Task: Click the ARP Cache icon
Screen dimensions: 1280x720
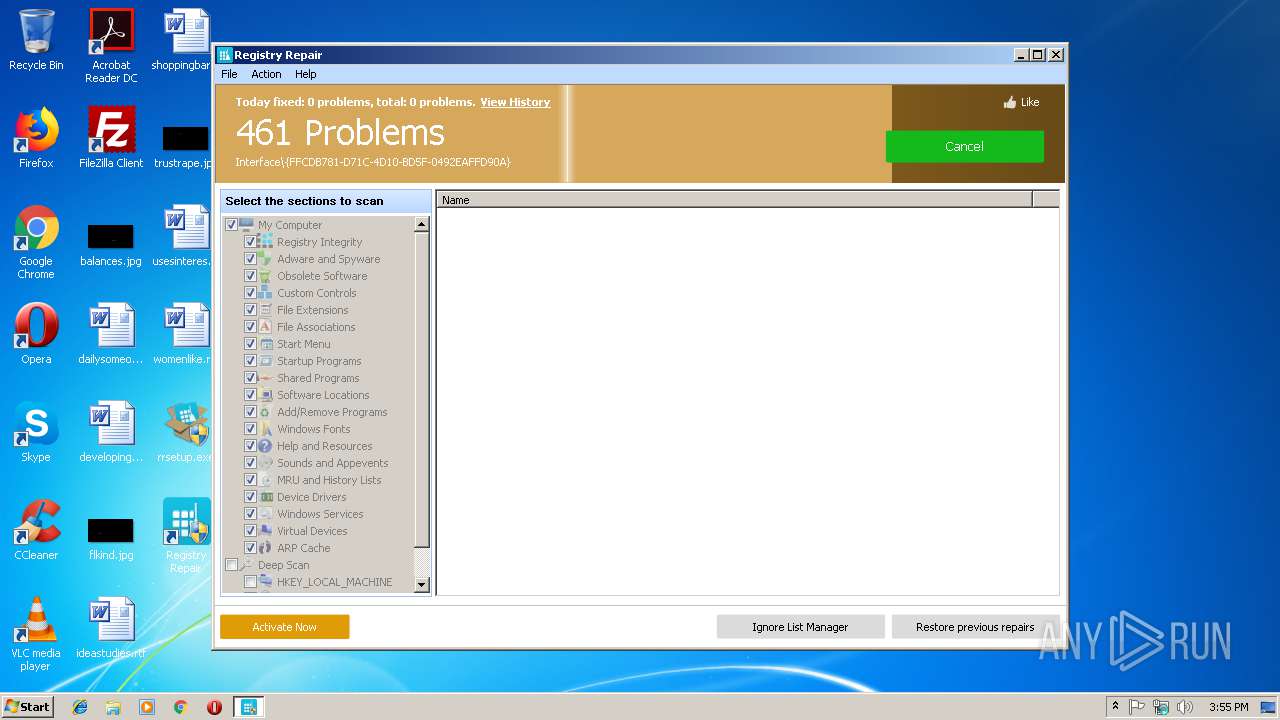Action: (x=266, y=548)
